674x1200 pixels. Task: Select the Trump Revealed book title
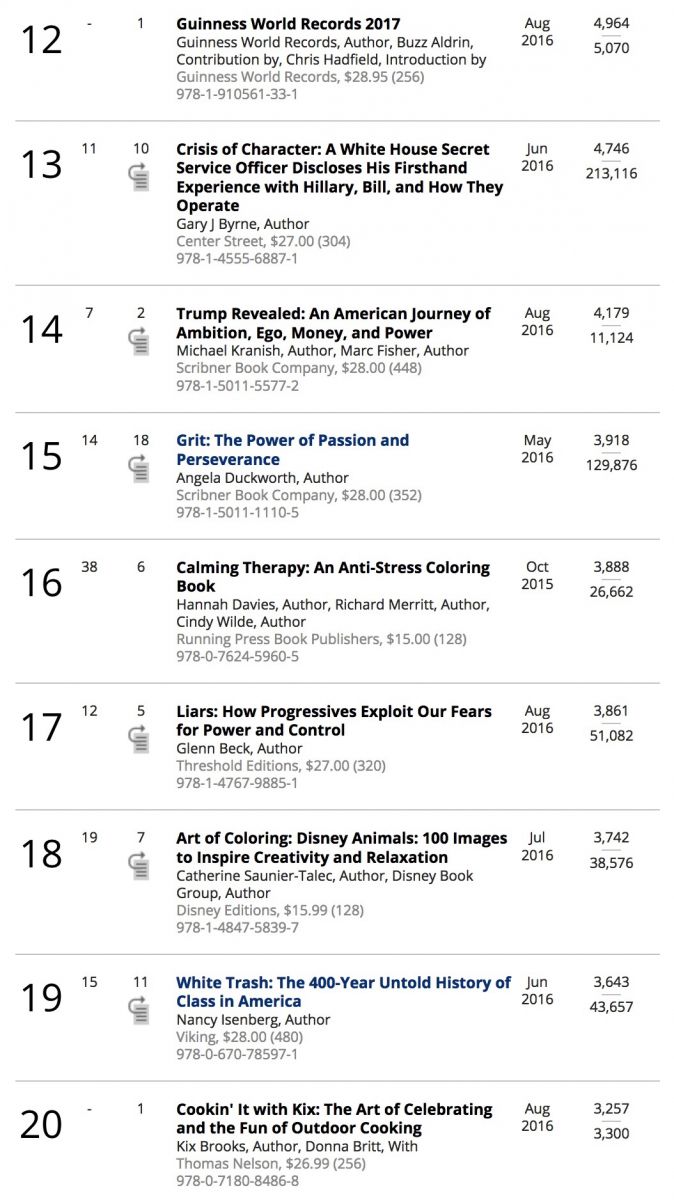coord(334,323)
